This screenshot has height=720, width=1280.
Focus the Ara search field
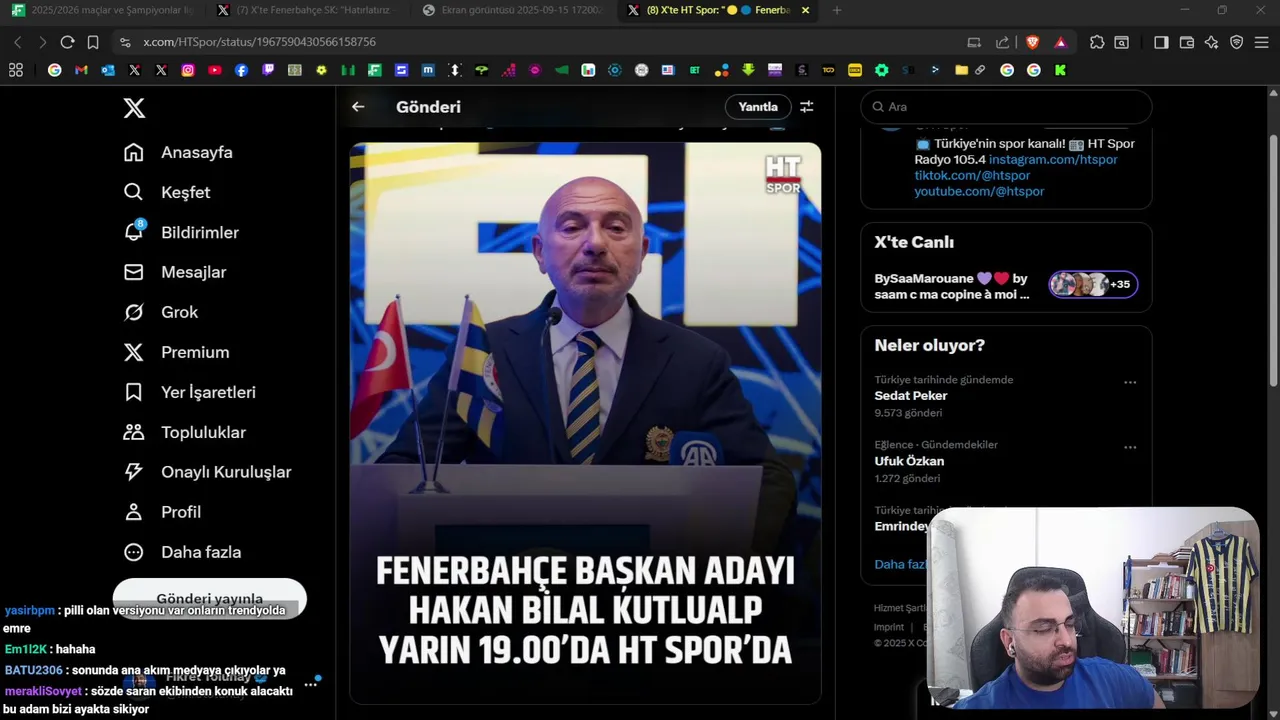1006,107
